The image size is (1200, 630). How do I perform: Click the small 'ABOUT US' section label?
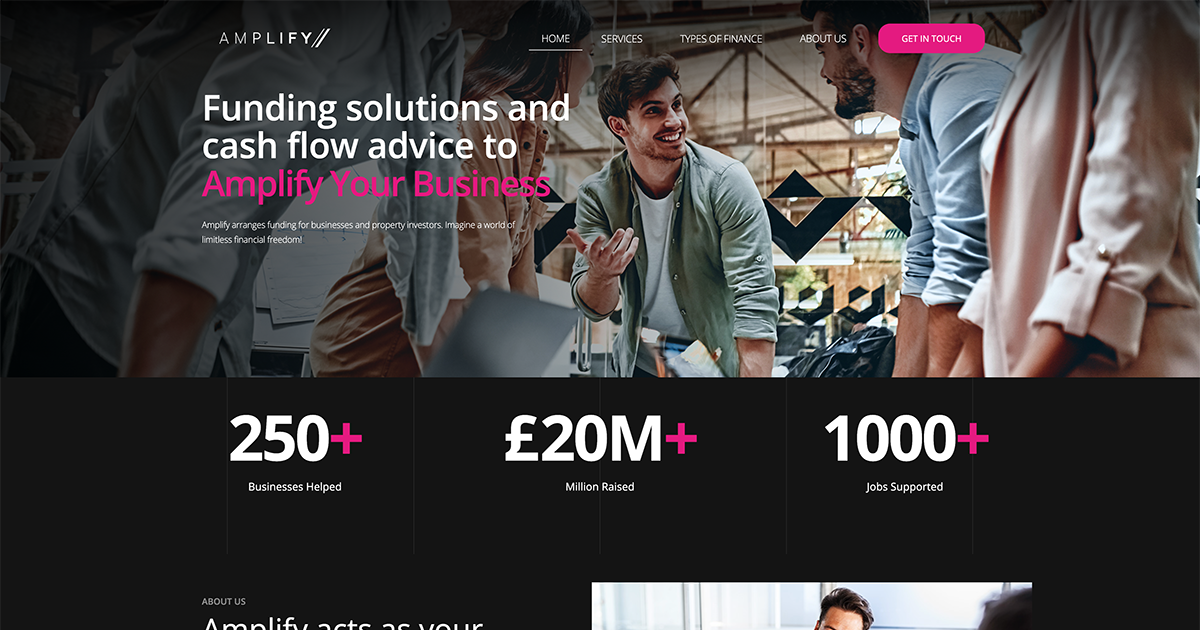tap(224, 602)
